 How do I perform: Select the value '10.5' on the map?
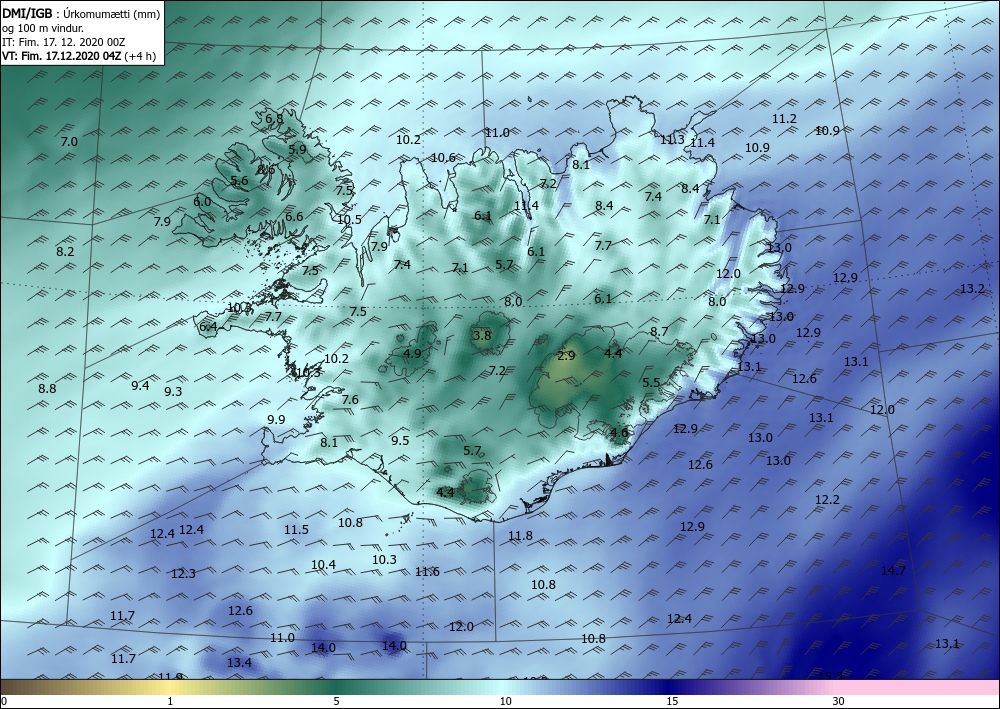tap(349, 219)
